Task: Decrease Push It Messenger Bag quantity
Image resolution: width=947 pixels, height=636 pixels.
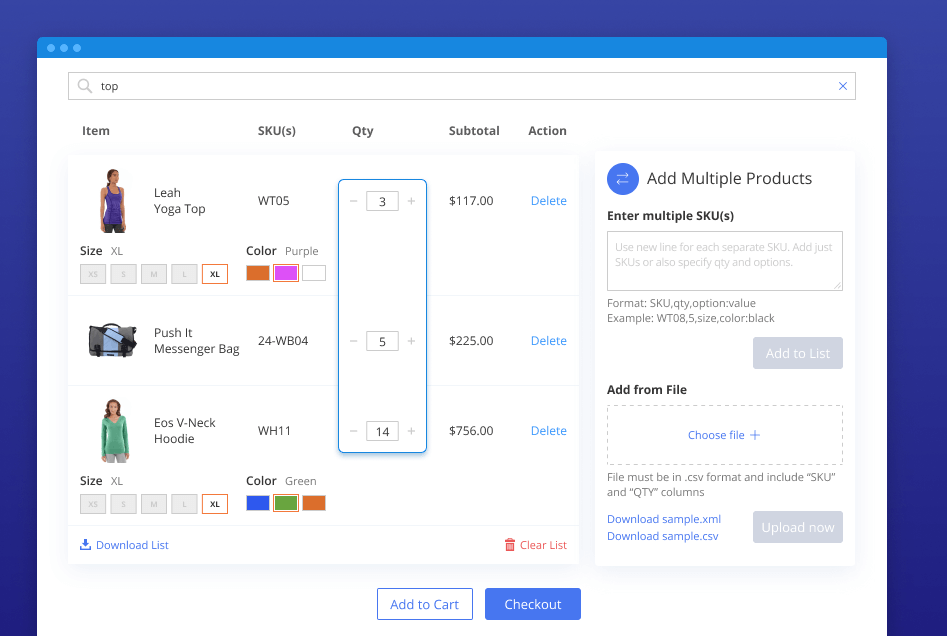Action: 353,341
